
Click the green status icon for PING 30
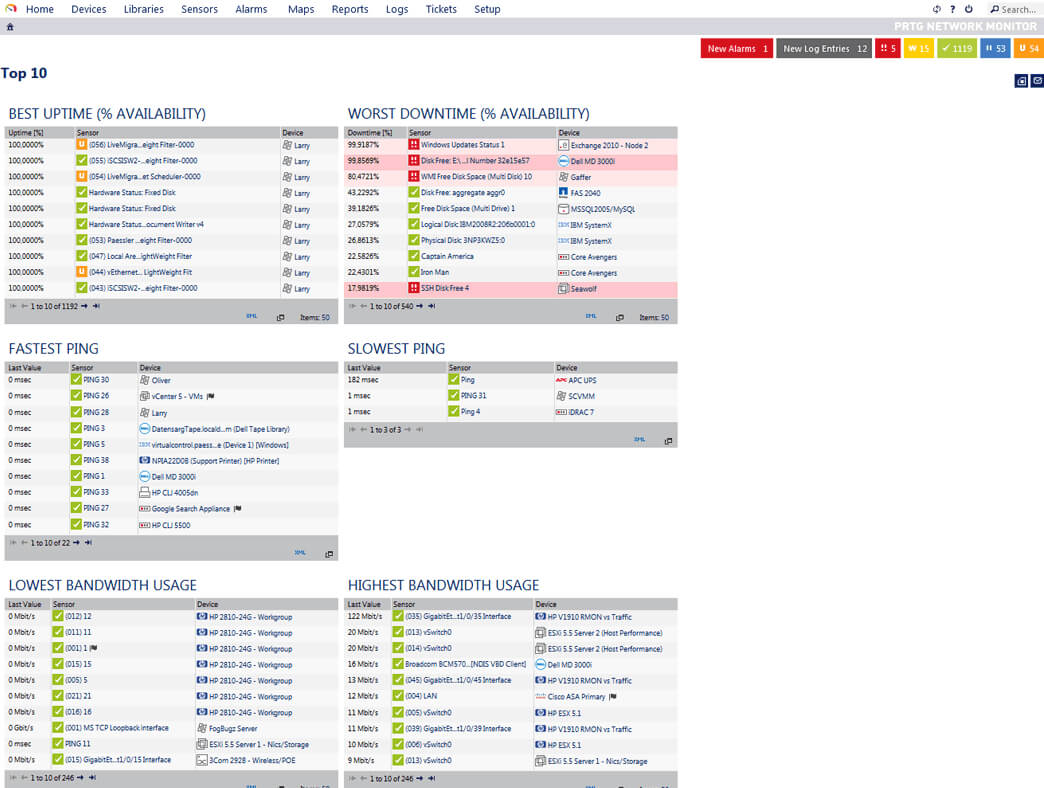76,379
